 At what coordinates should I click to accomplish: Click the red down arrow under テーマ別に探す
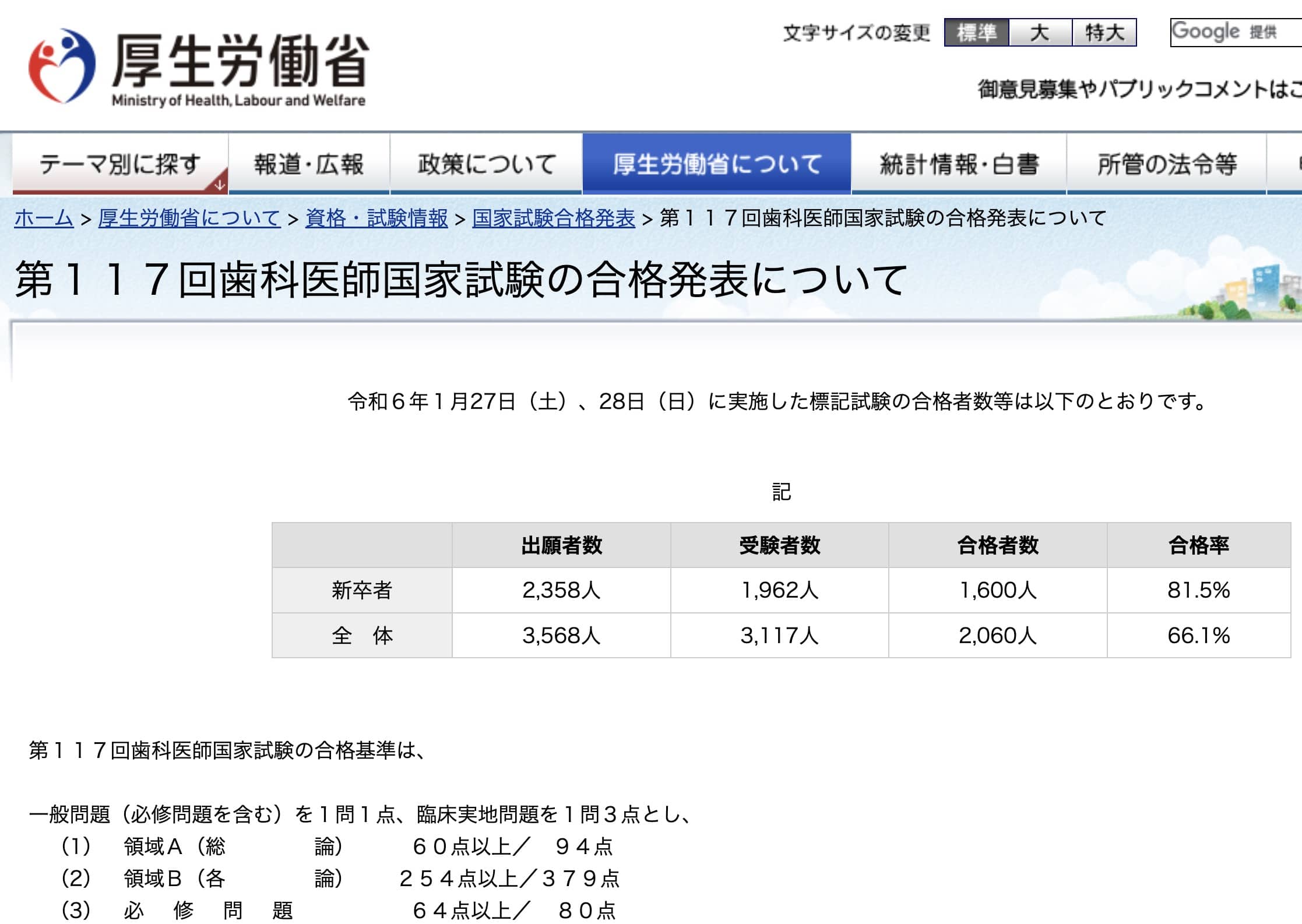[219, 184]
